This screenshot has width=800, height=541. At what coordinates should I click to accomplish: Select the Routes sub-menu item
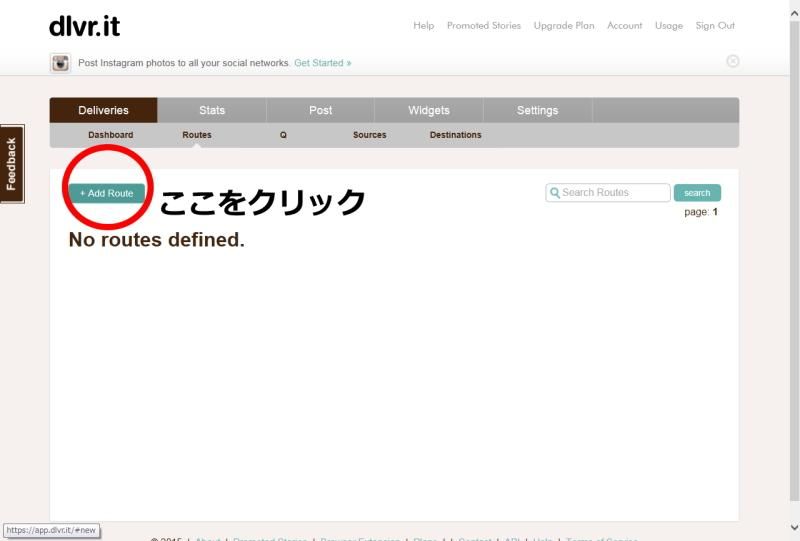(x=197, y=135)
